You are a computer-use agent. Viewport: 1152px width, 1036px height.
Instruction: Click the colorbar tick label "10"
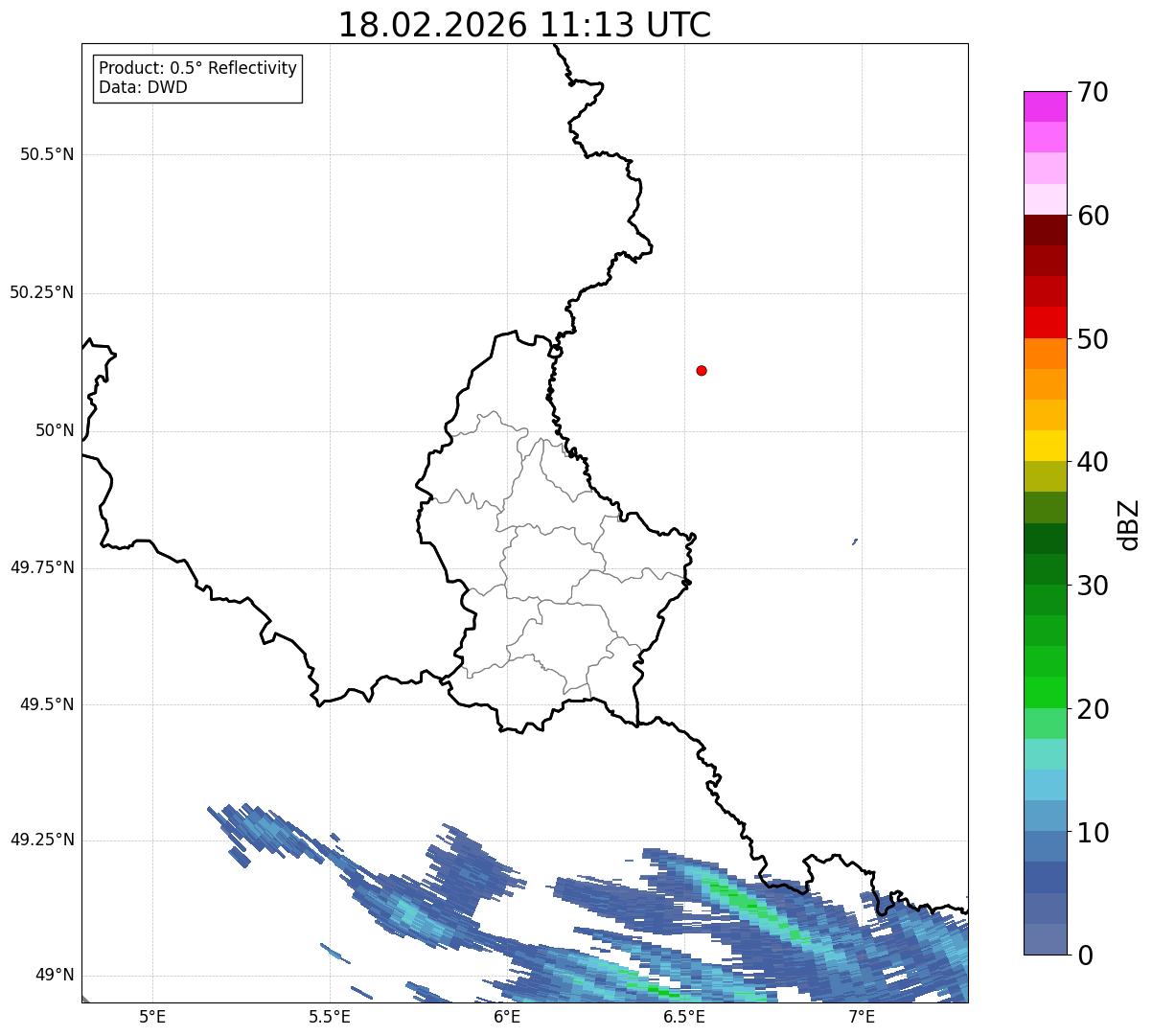coord(1093,833)
